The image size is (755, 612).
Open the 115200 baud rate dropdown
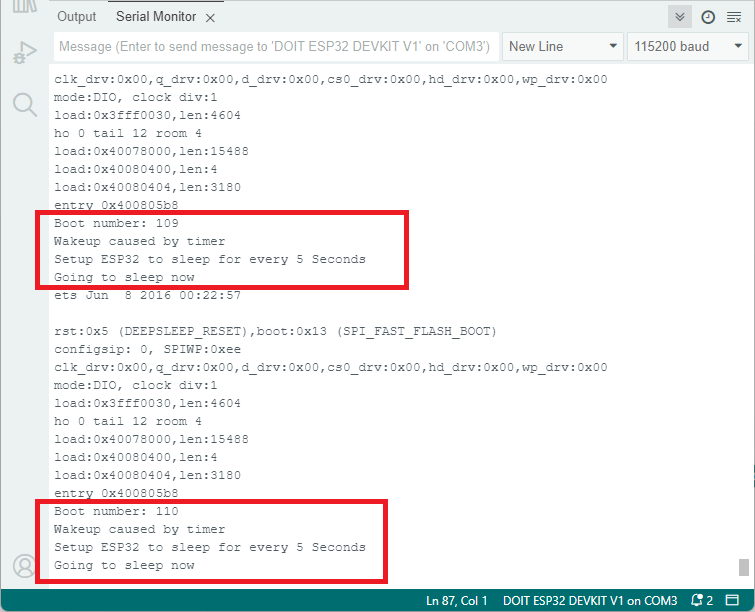(687, 47)
